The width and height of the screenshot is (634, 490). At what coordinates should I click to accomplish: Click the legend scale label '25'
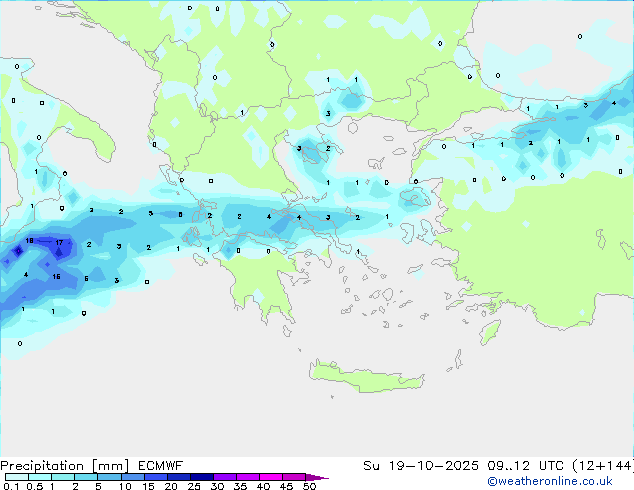tap(194, 486)
